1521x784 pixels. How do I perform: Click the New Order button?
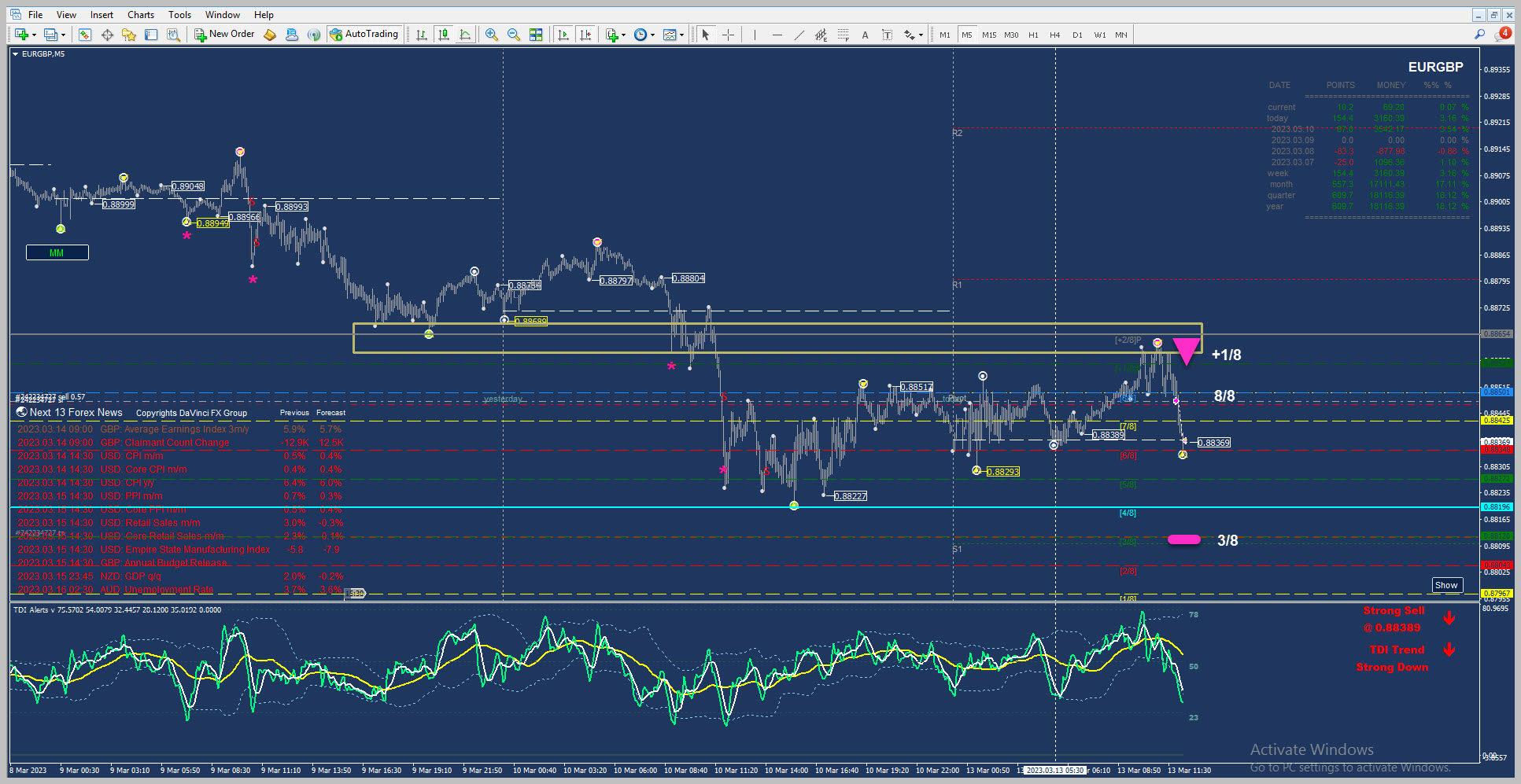(x=225, y=34)
